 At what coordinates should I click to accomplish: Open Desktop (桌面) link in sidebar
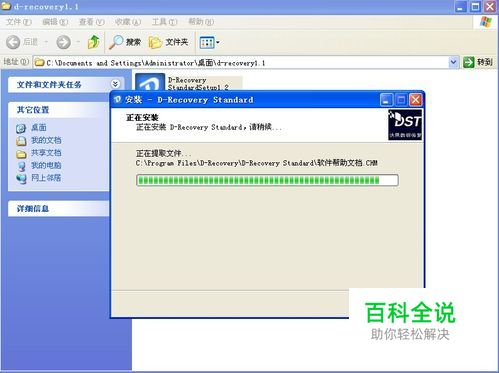point(38,127)
